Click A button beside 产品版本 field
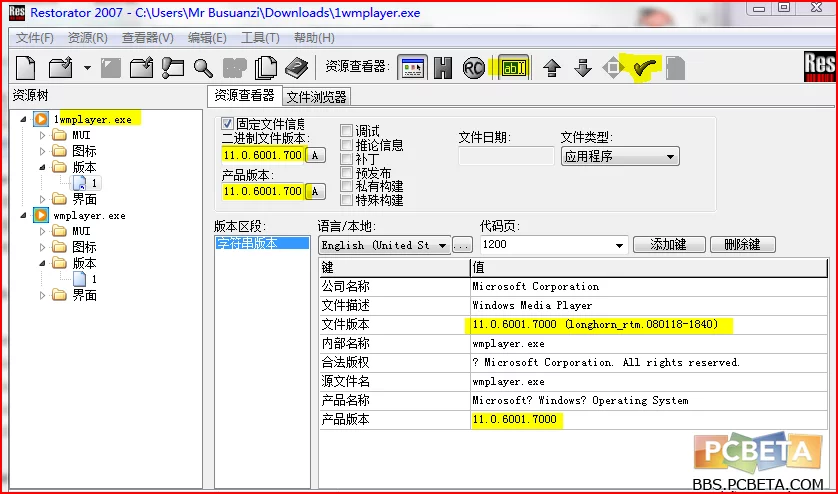The image size is (838, 494). tap(315, 191)
